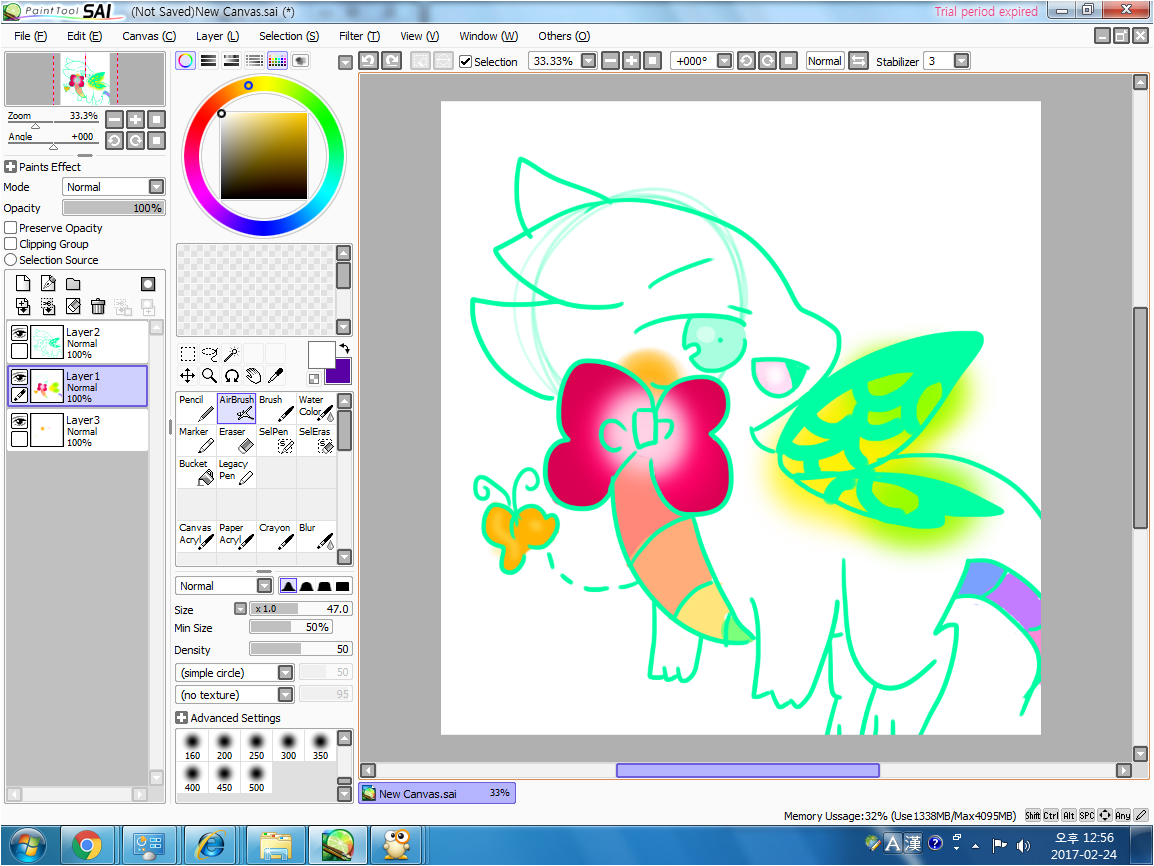Screen dimensions: 1154x866
Task: Toggle the swatches panel button
Action: tap(277, 61)
